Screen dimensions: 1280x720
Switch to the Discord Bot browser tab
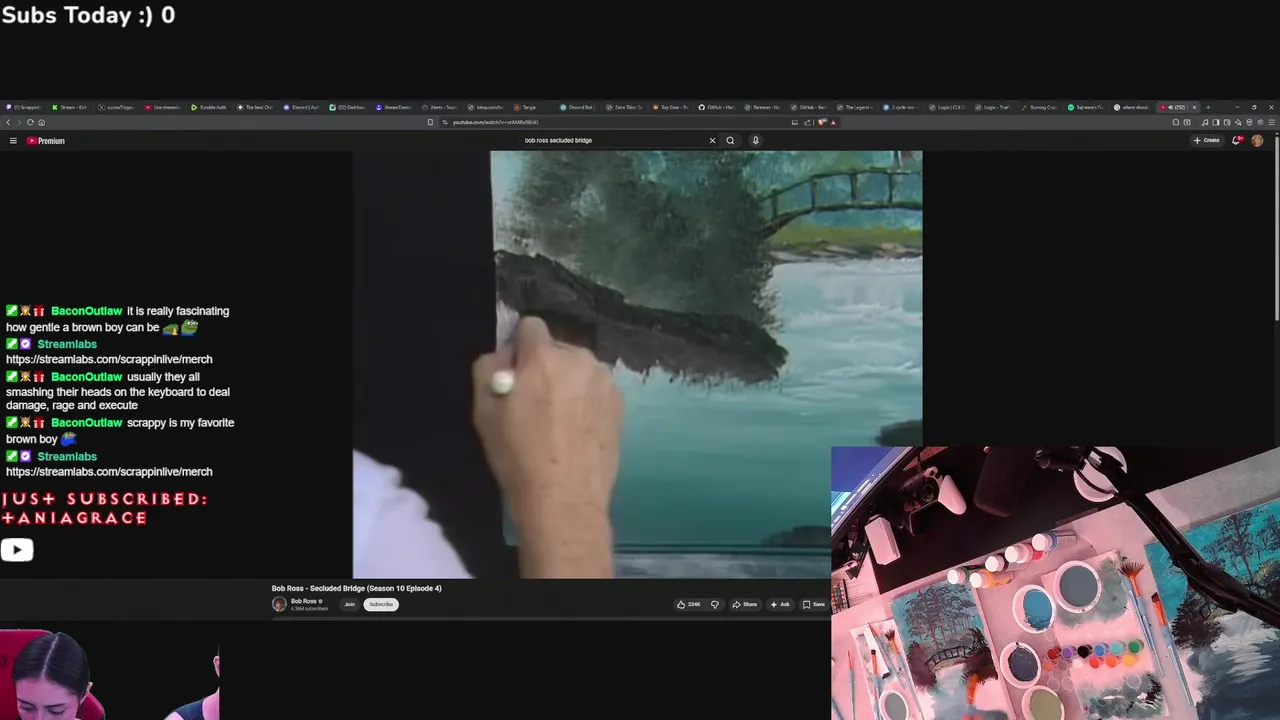[579, 107]
